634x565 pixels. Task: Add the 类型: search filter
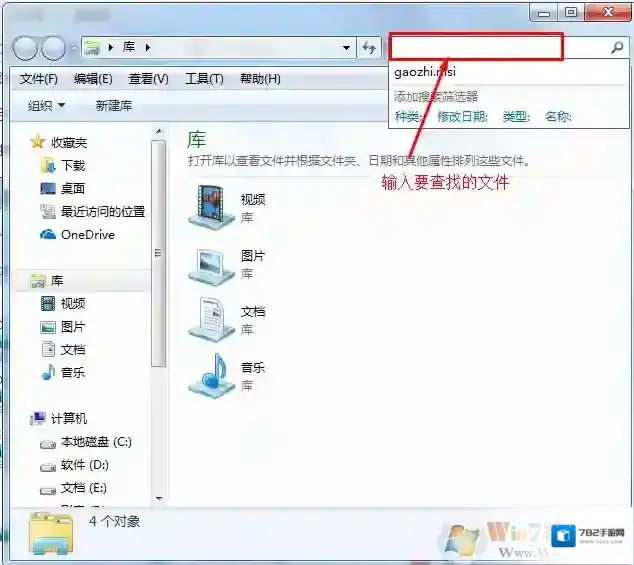click(x=516, y=117)
